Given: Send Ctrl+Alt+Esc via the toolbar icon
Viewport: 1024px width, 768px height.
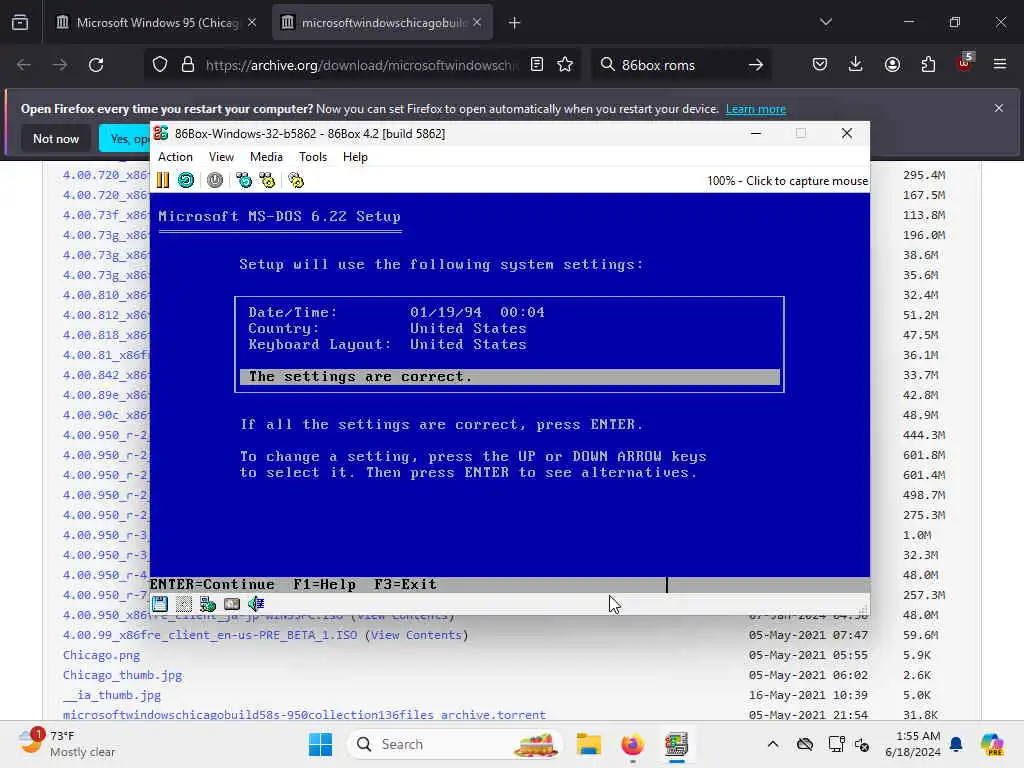Looking at the screenshot, I should tap(267, 180).
